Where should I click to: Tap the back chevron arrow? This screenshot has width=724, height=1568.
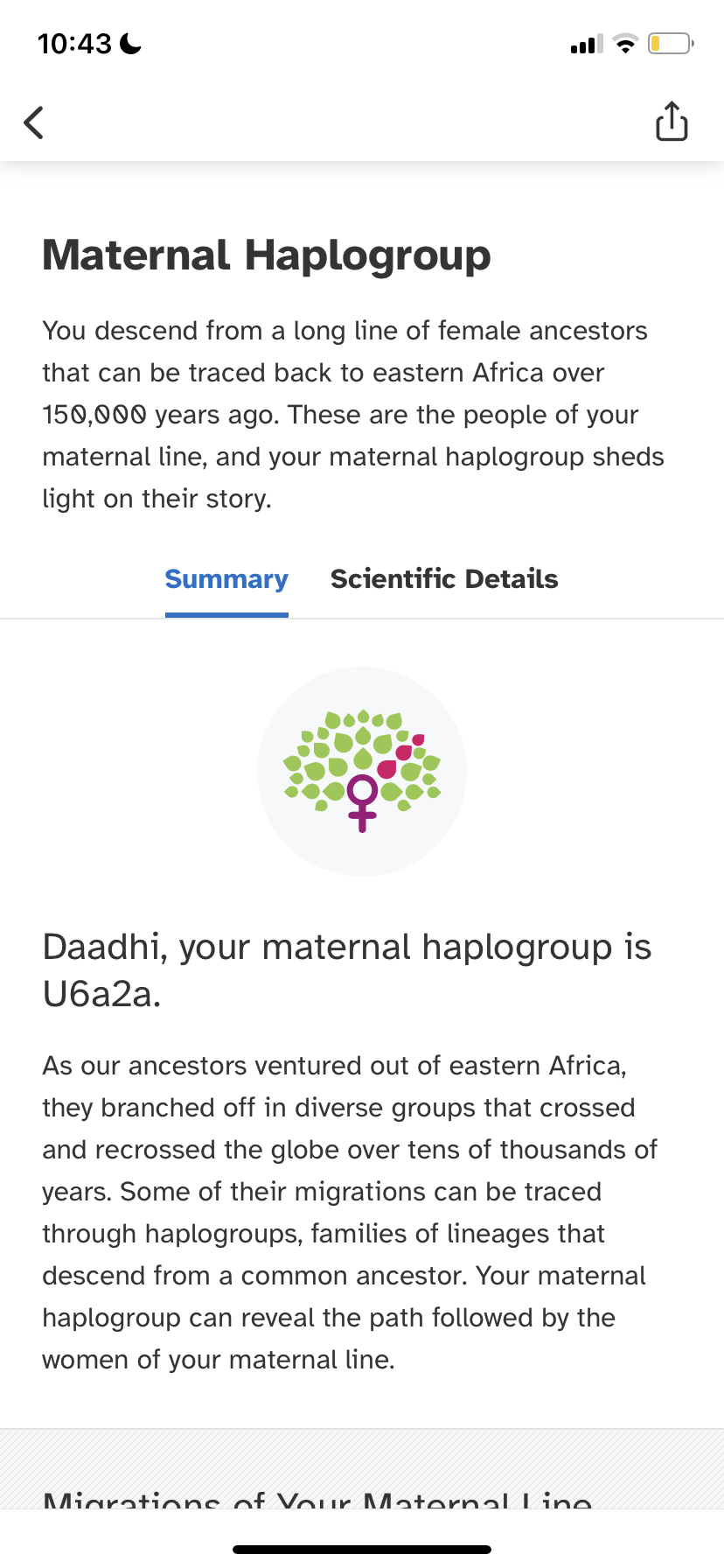[x=33, y=122]
